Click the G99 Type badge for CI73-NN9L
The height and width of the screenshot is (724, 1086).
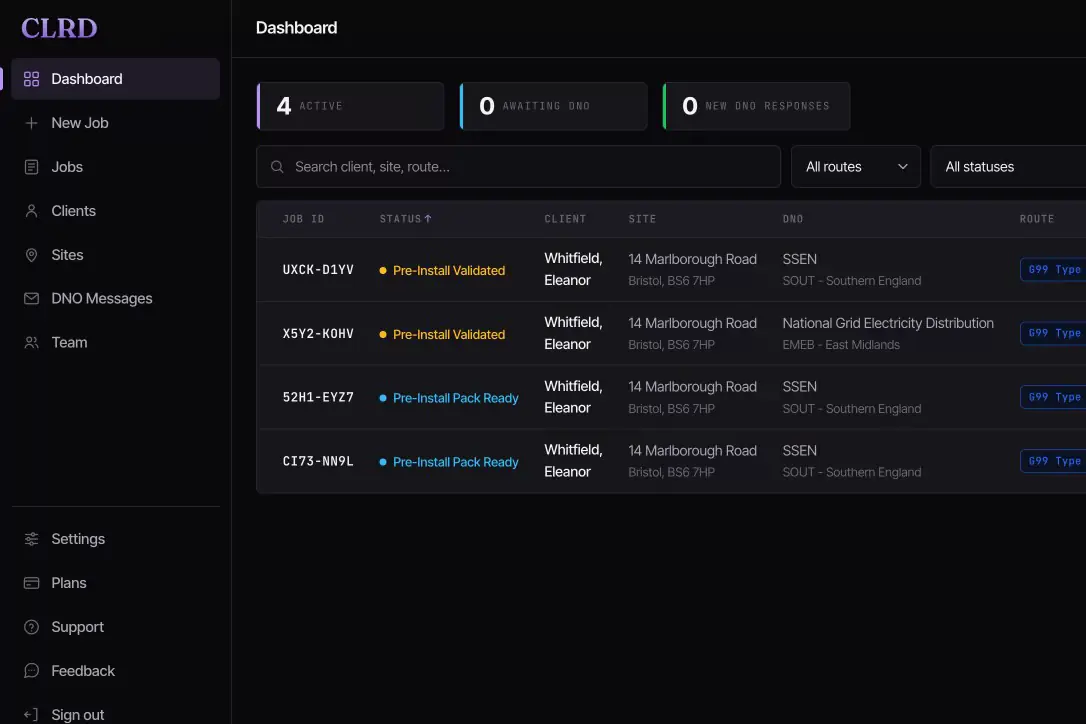1053,461
